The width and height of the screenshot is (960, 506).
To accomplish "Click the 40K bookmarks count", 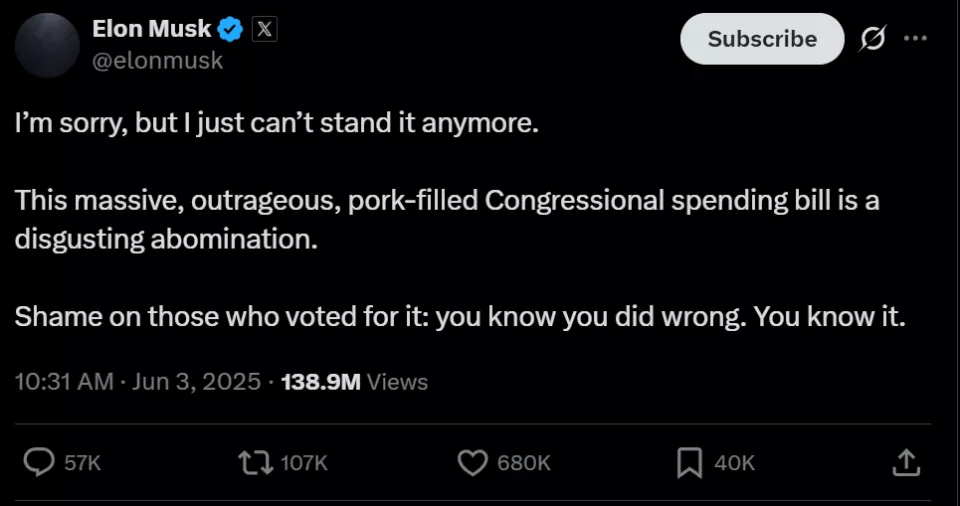I will point(735,463).
